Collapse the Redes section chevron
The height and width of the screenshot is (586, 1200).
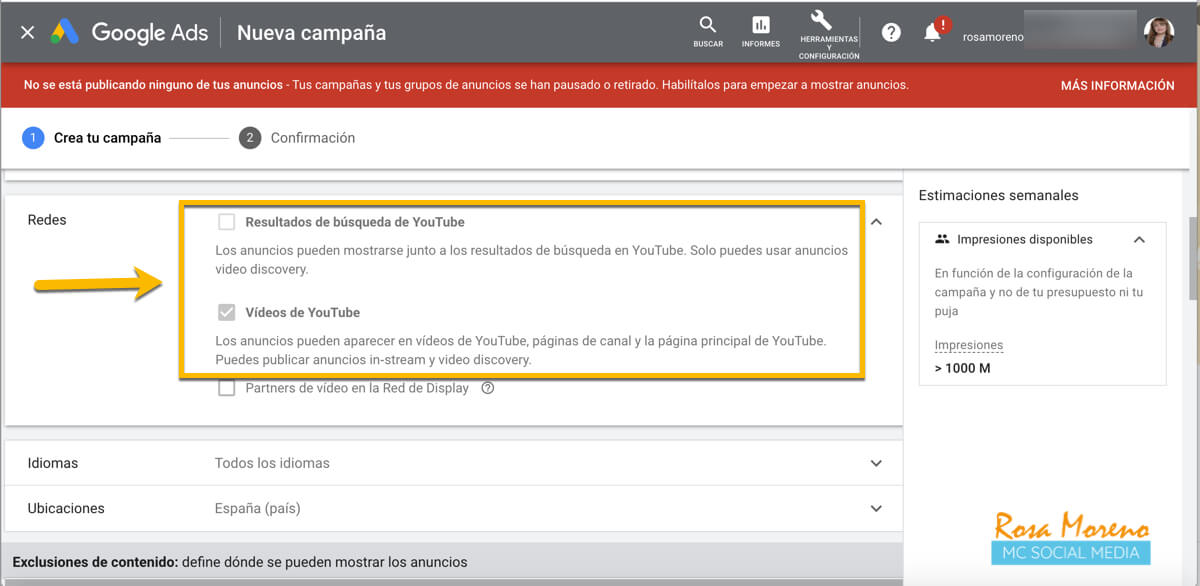(876, 222)
